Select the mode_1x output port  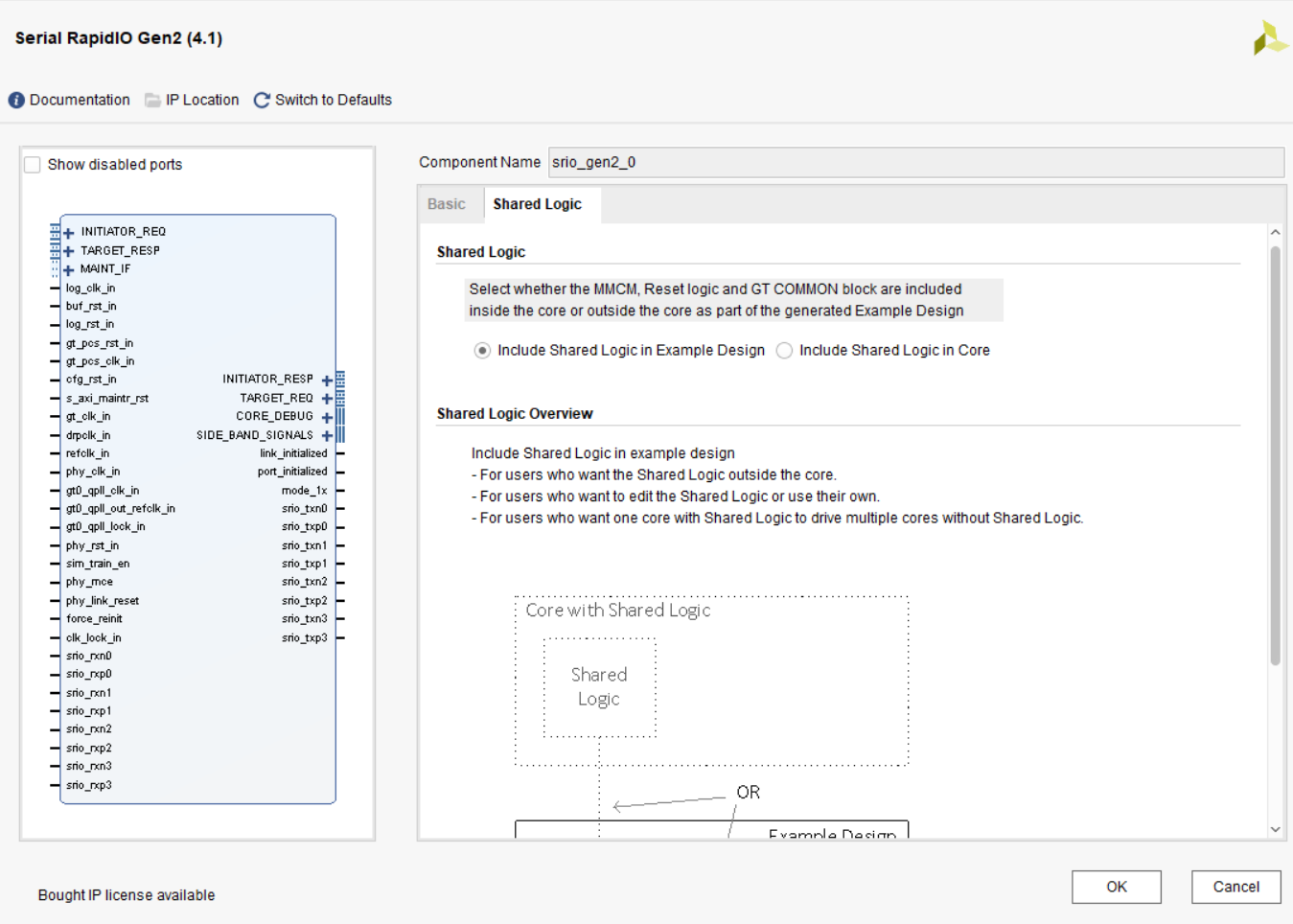click(x=305, y=491)
